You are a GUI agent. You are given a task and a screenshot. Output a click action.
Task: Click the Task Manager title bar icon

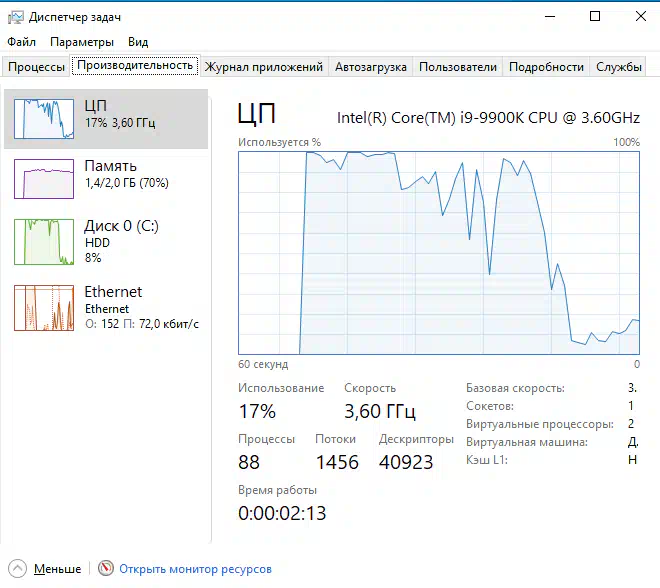coord(15,17)
